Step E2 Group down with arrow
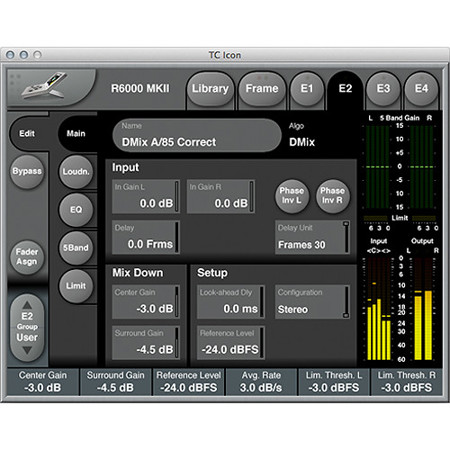 pyautogui.click(x=27, y=350)
